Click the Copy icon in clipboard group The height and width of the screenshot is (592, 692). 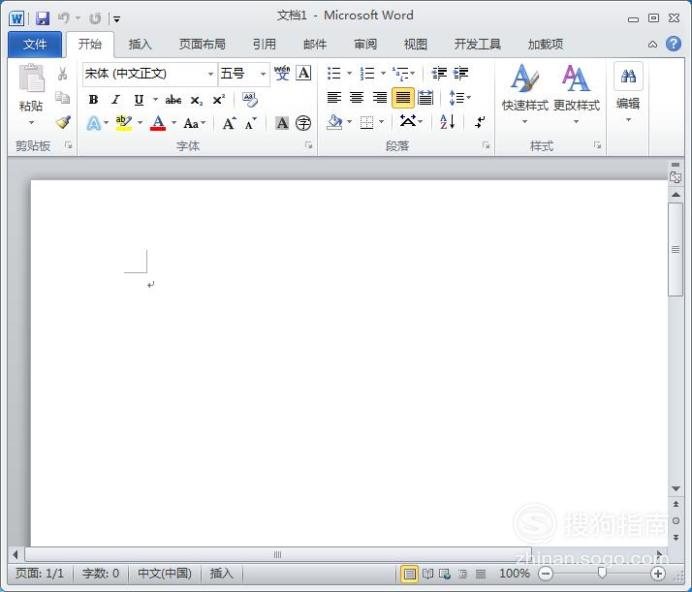tap(63, 98)
